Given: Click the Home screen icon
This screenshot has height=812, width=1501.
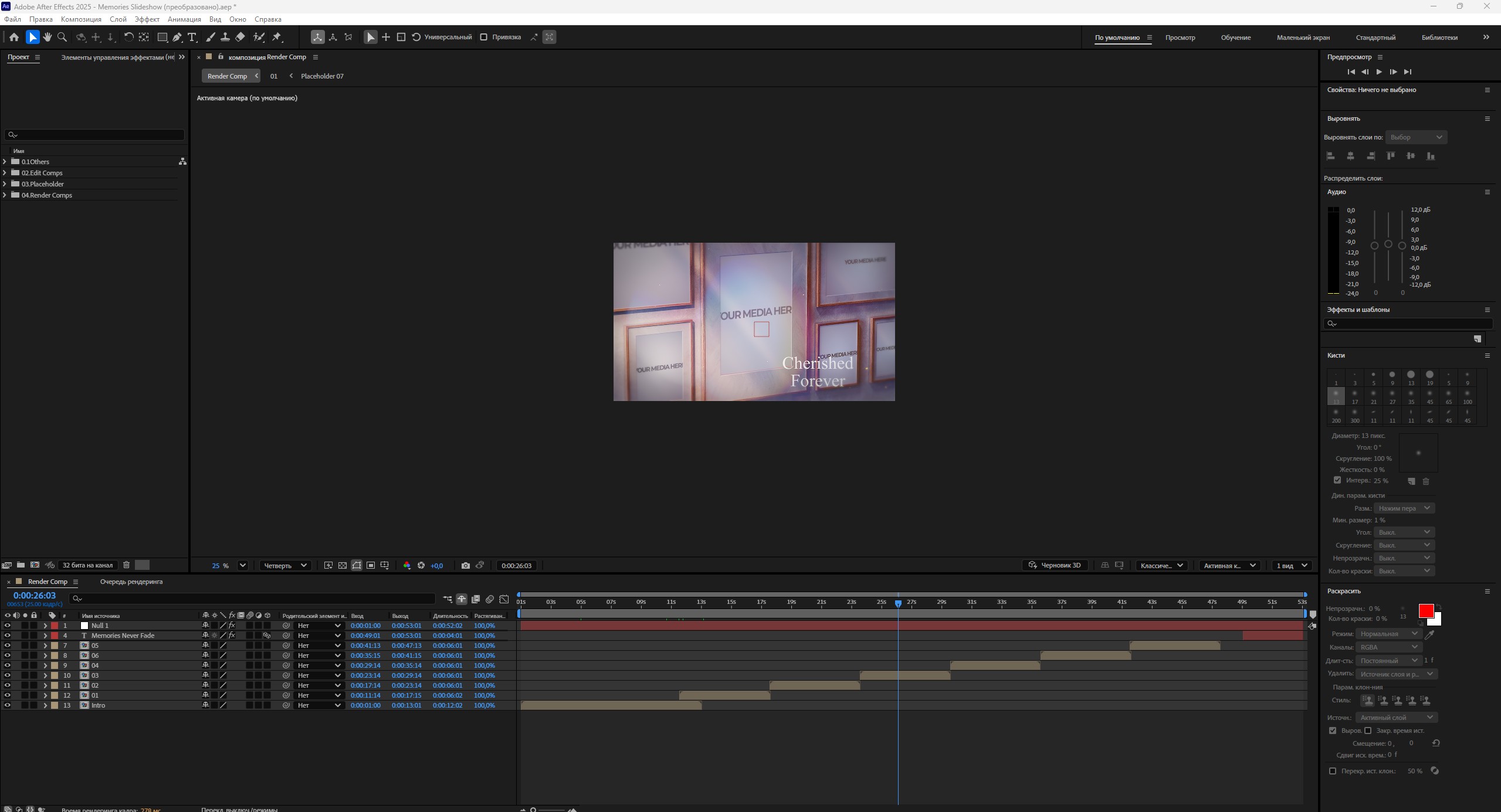Looking at the screenshot, I should click(x=14, y=37).
